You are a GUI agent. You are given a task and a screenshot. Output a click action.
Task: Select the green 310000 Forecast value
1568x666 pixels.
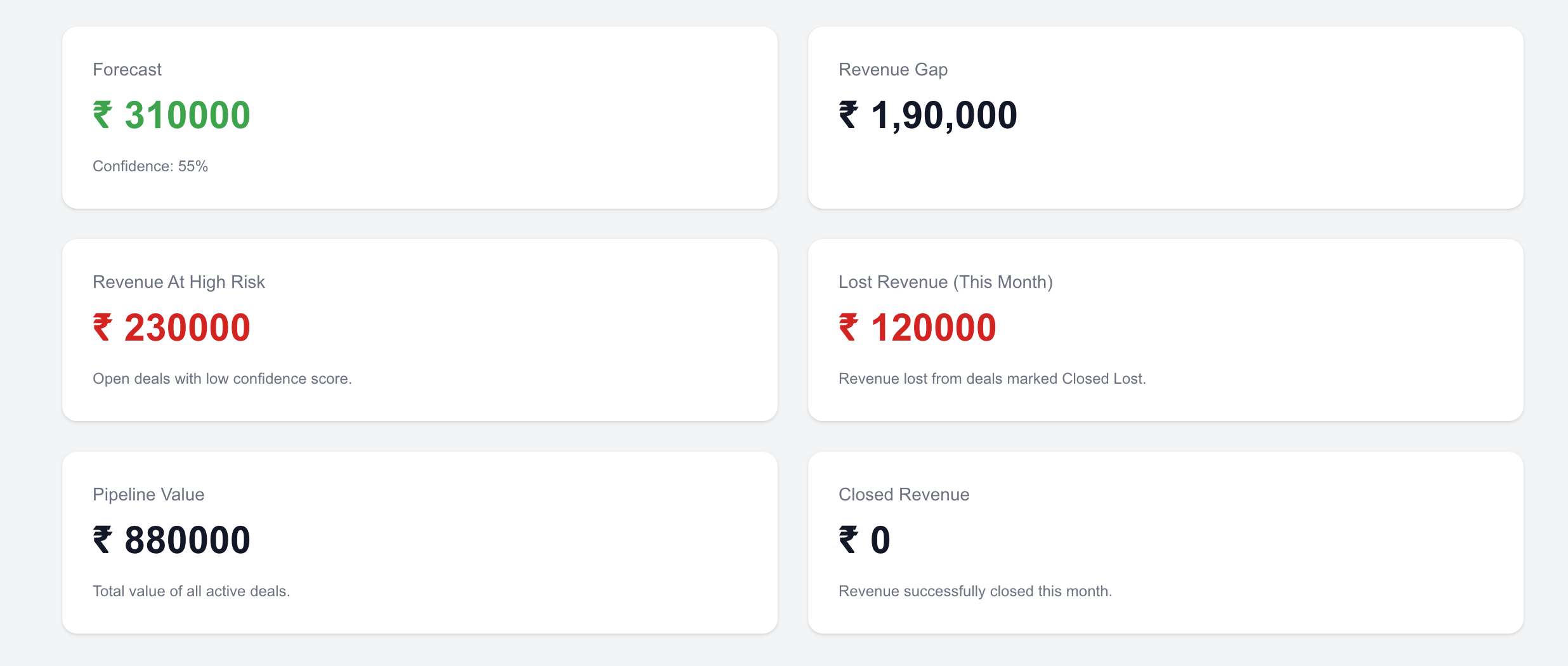187,115
